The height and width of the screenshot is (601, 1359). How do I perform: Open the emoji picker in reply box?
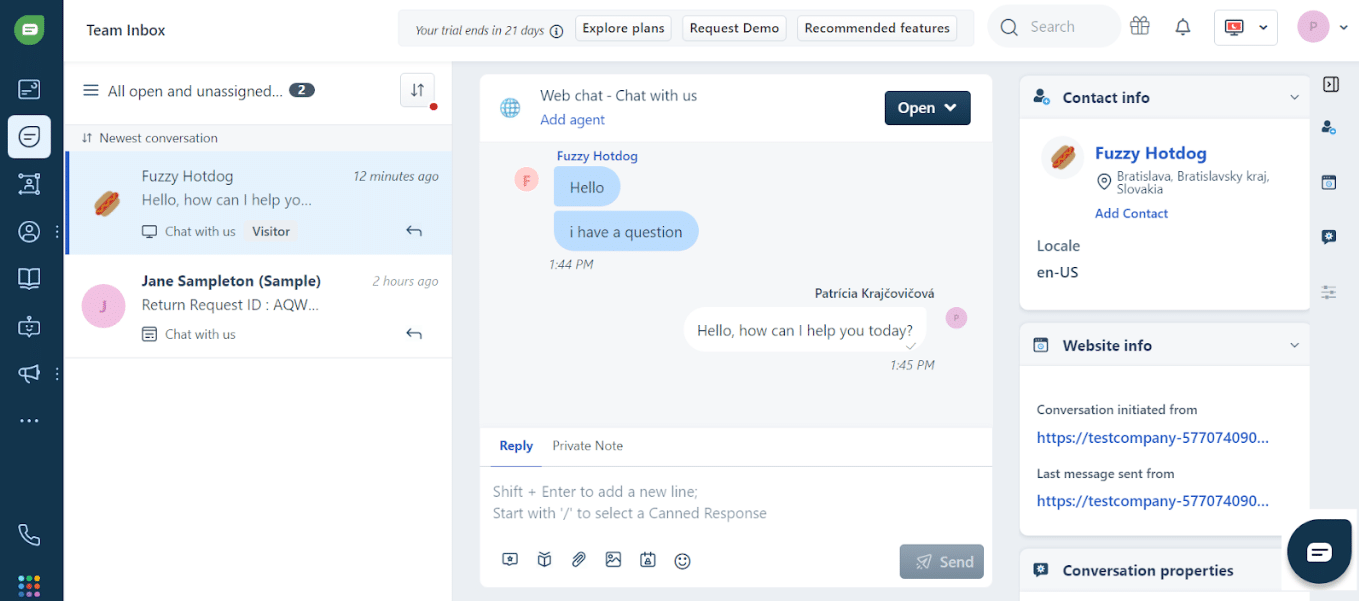(682, 561)
